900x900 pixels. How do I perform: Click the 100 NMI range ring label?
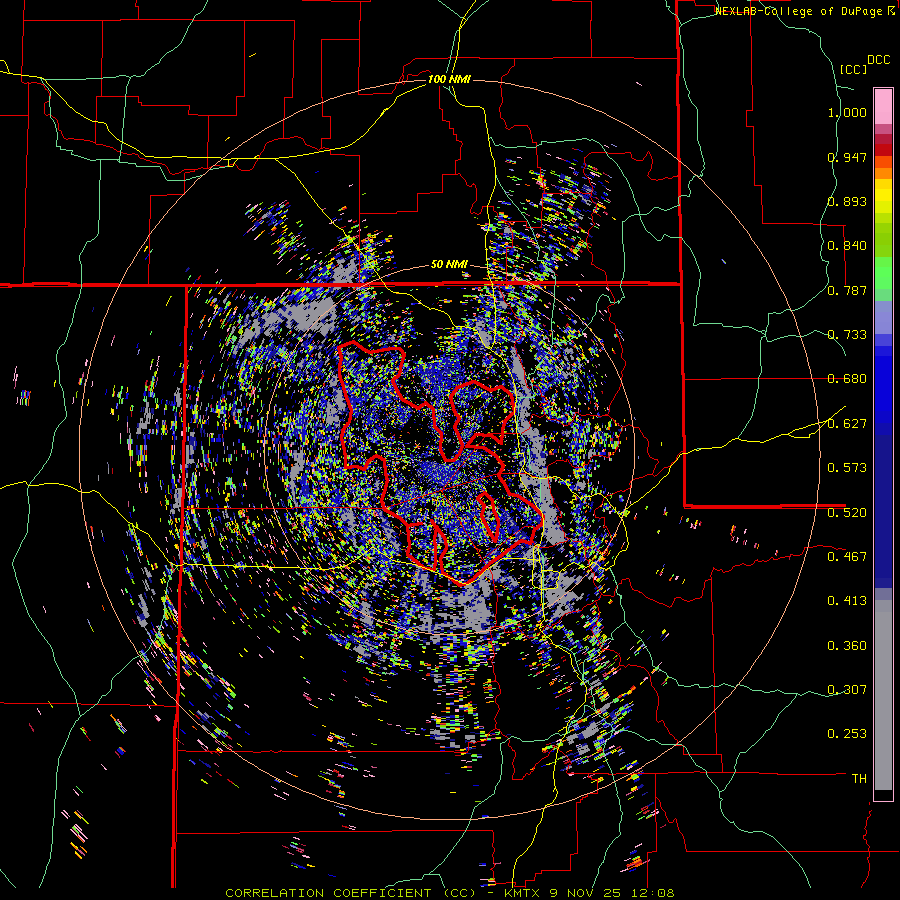(449, 79)
